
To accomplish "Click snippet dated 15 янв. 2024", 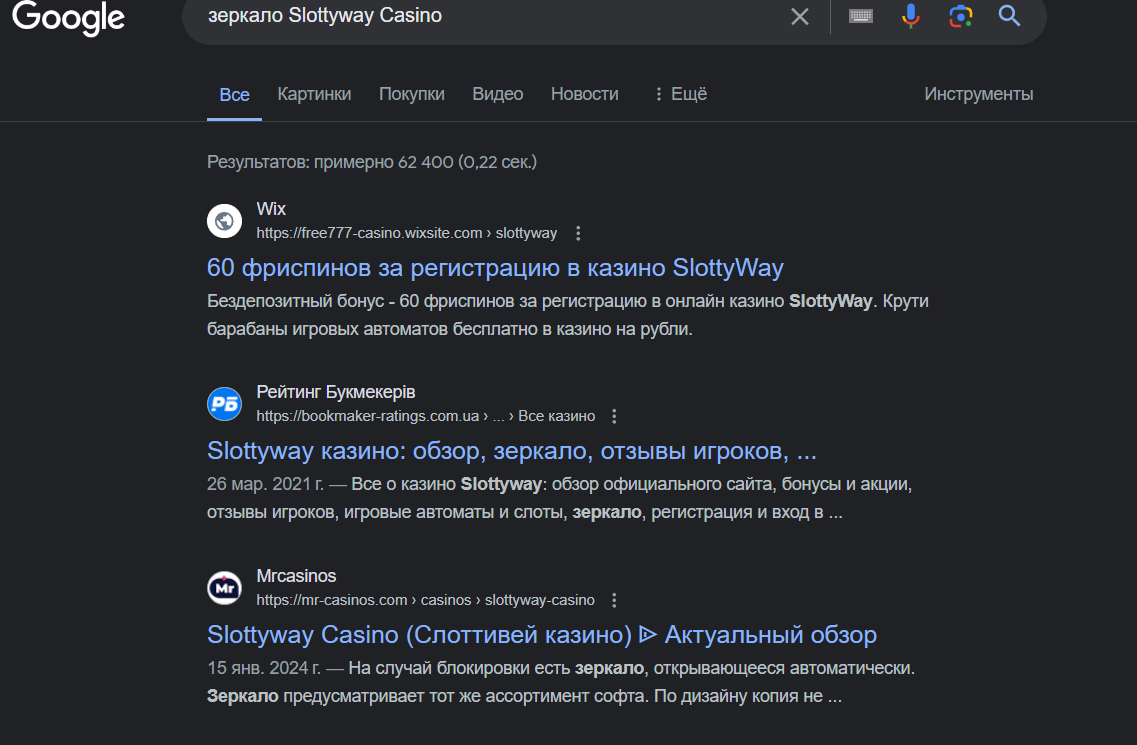I will pos(561,682).
